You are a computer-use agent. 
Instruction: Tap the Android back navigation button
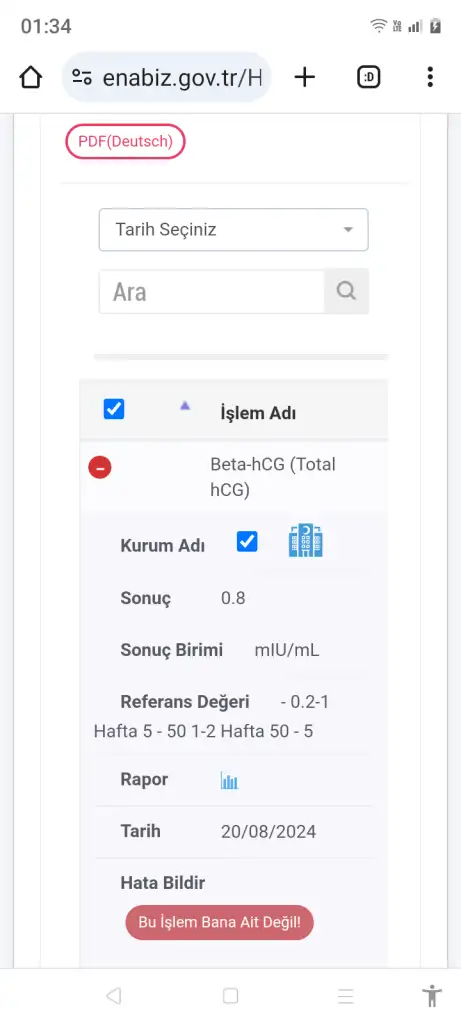(x=114, y=996)
